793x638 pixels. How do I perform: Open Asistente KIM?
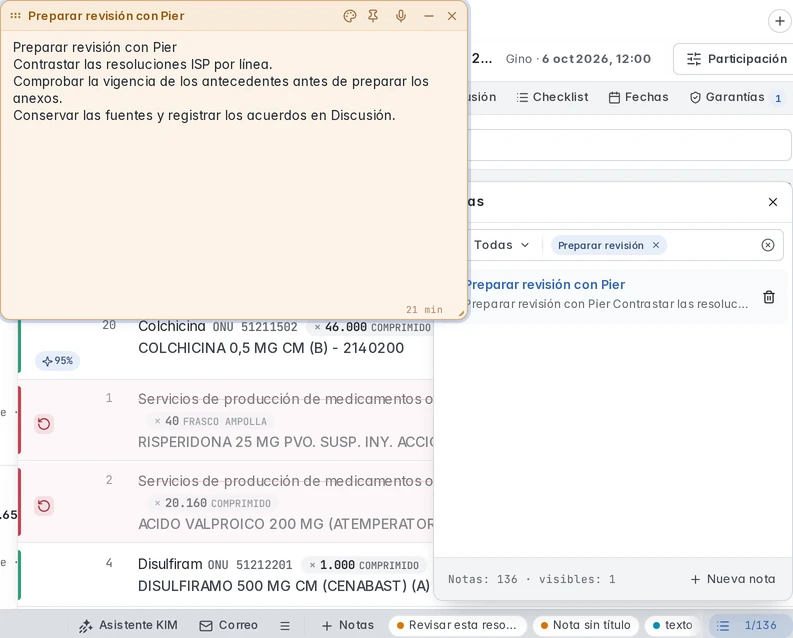(128, 625)
